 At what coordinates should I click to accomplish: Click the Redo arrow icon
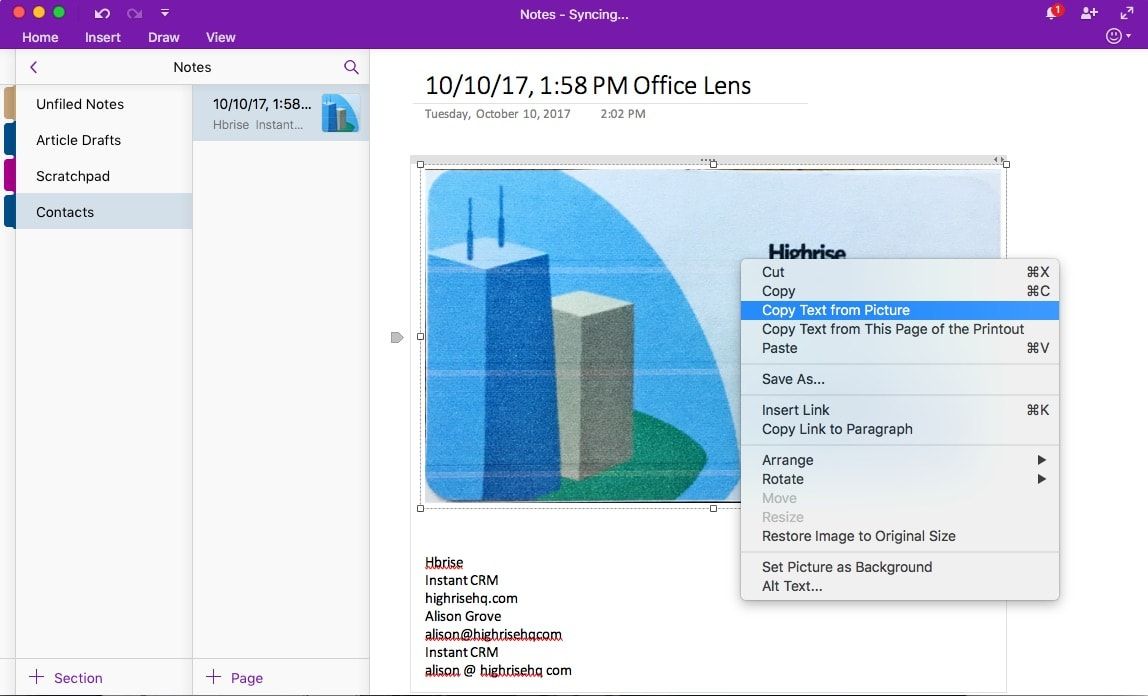coord(134,13)
